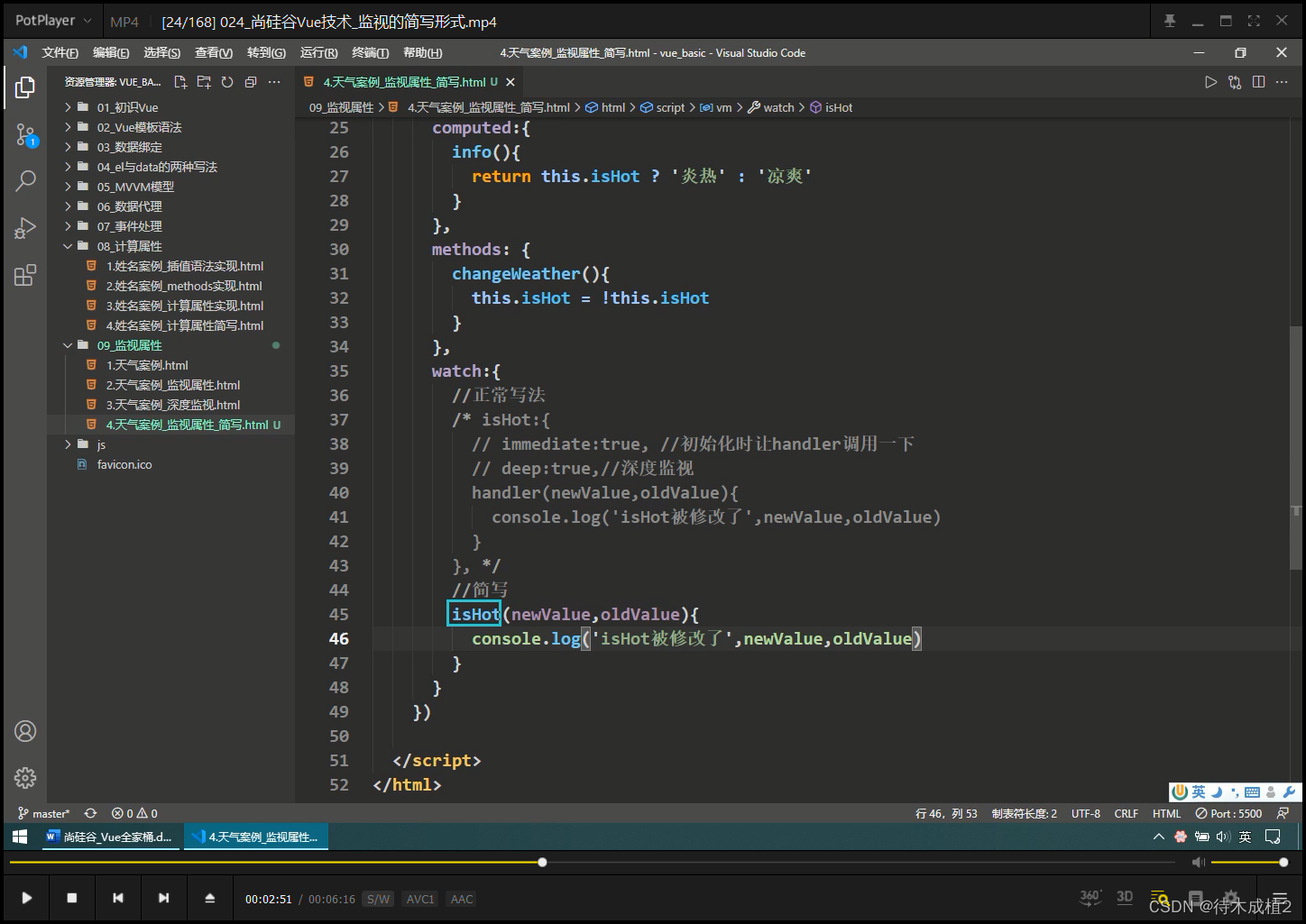Image resolution: width=1306 pixels, height=924 pixels.
Task: Skip to the previous file in PotPlayer
Action: [x=117, y=898]
